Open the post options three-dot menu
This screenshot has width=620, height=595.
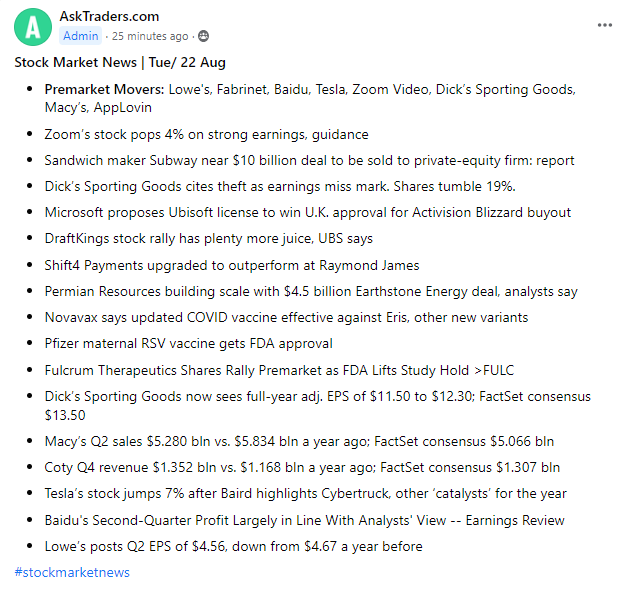click(x=605, y=25)
